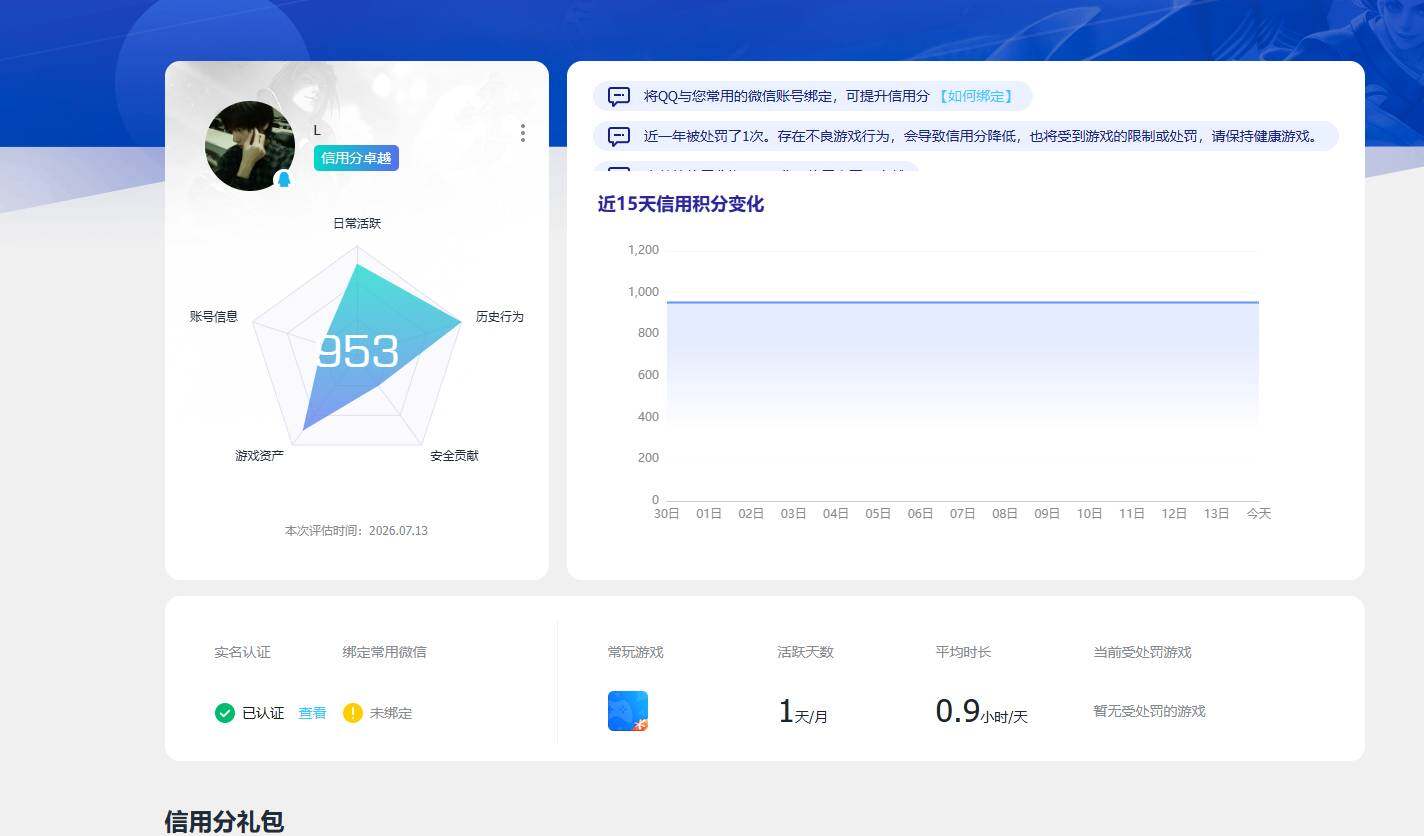Click the chat icon beside the penalty notice
Screen dimensions: 1424x836
[x=619, y=136]
